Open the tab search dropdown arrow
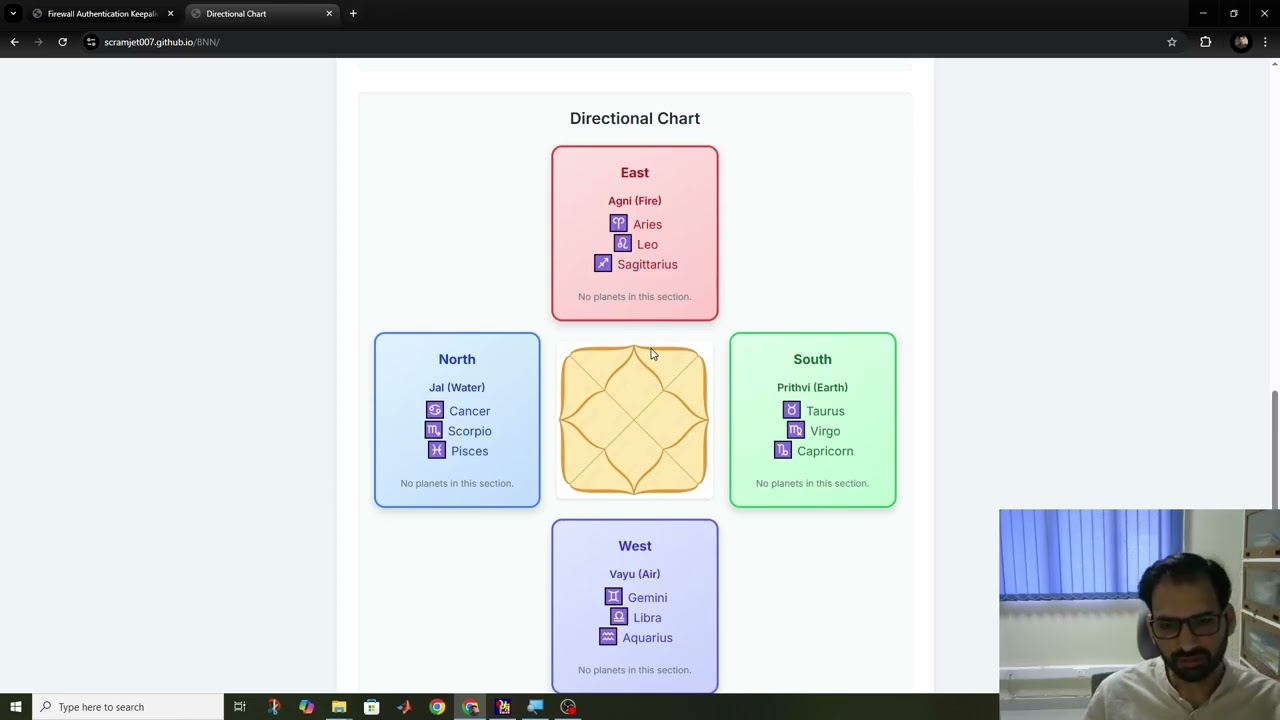This screenshot has width=1280, height=720. point(13,14)
